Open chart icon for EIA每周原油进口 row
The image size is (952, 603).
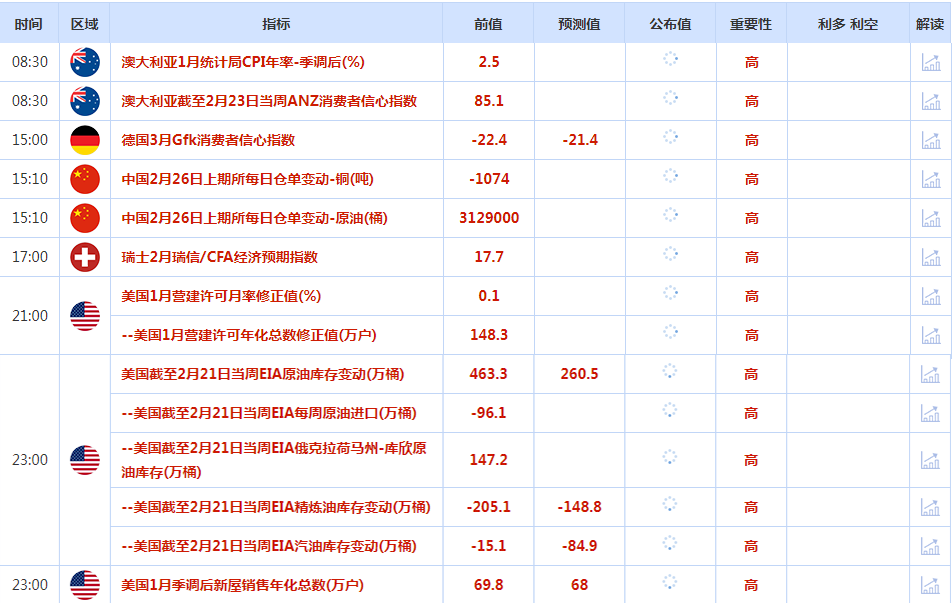click(x=930, y=413)
